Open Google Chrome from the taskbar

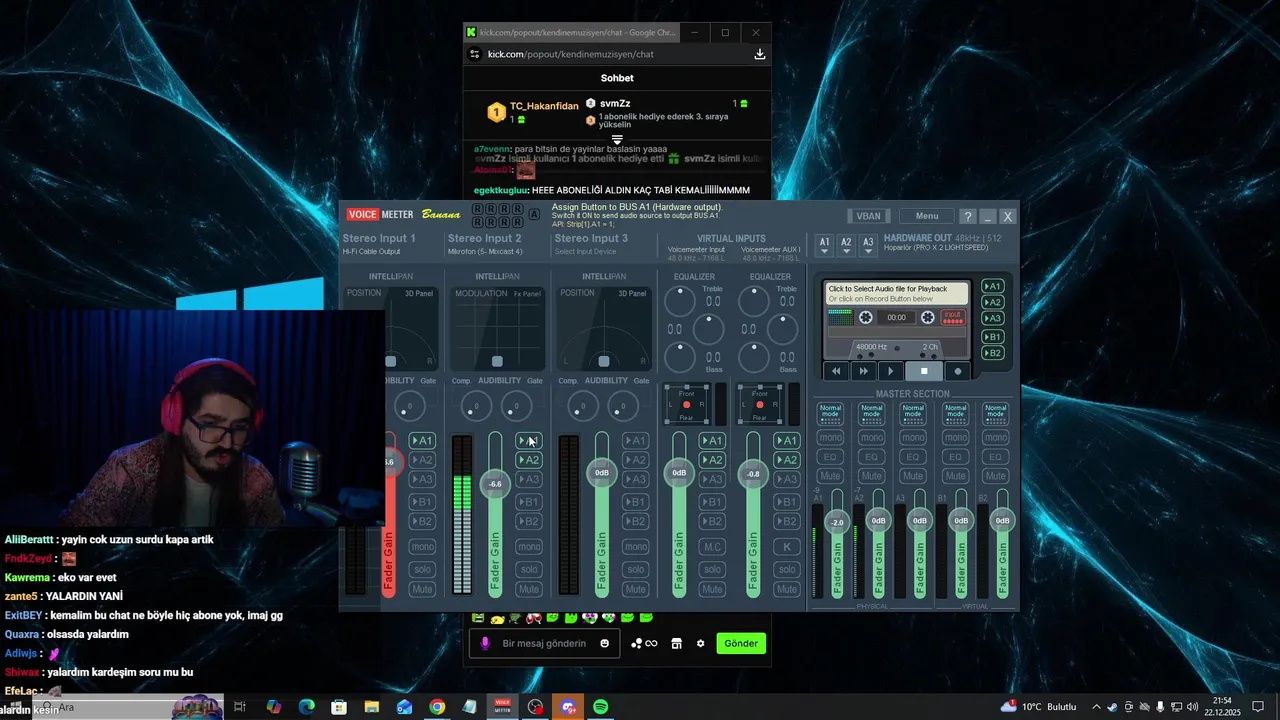pos(437,707)
